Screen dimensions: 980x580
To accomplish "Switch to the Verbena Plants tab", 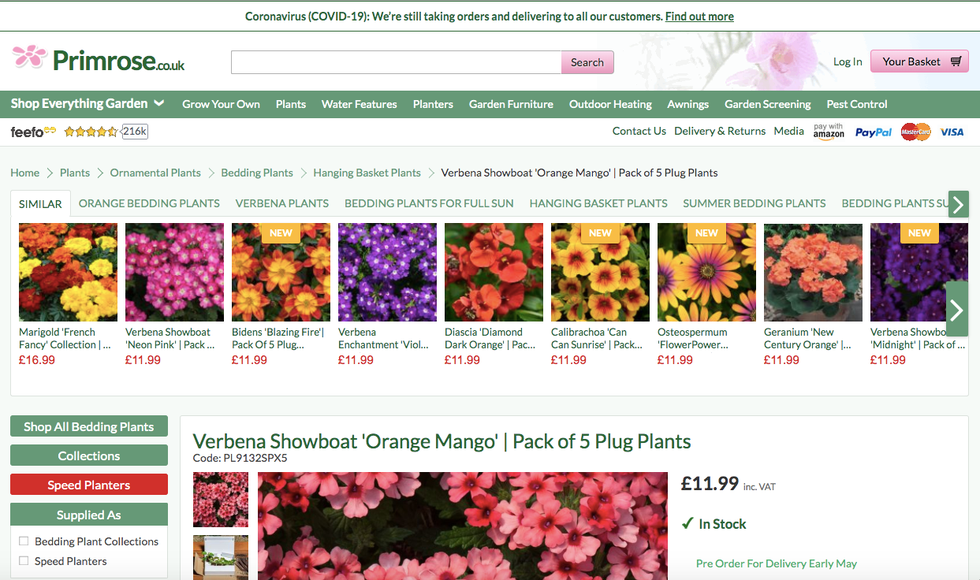I will [x=282, y=204].
